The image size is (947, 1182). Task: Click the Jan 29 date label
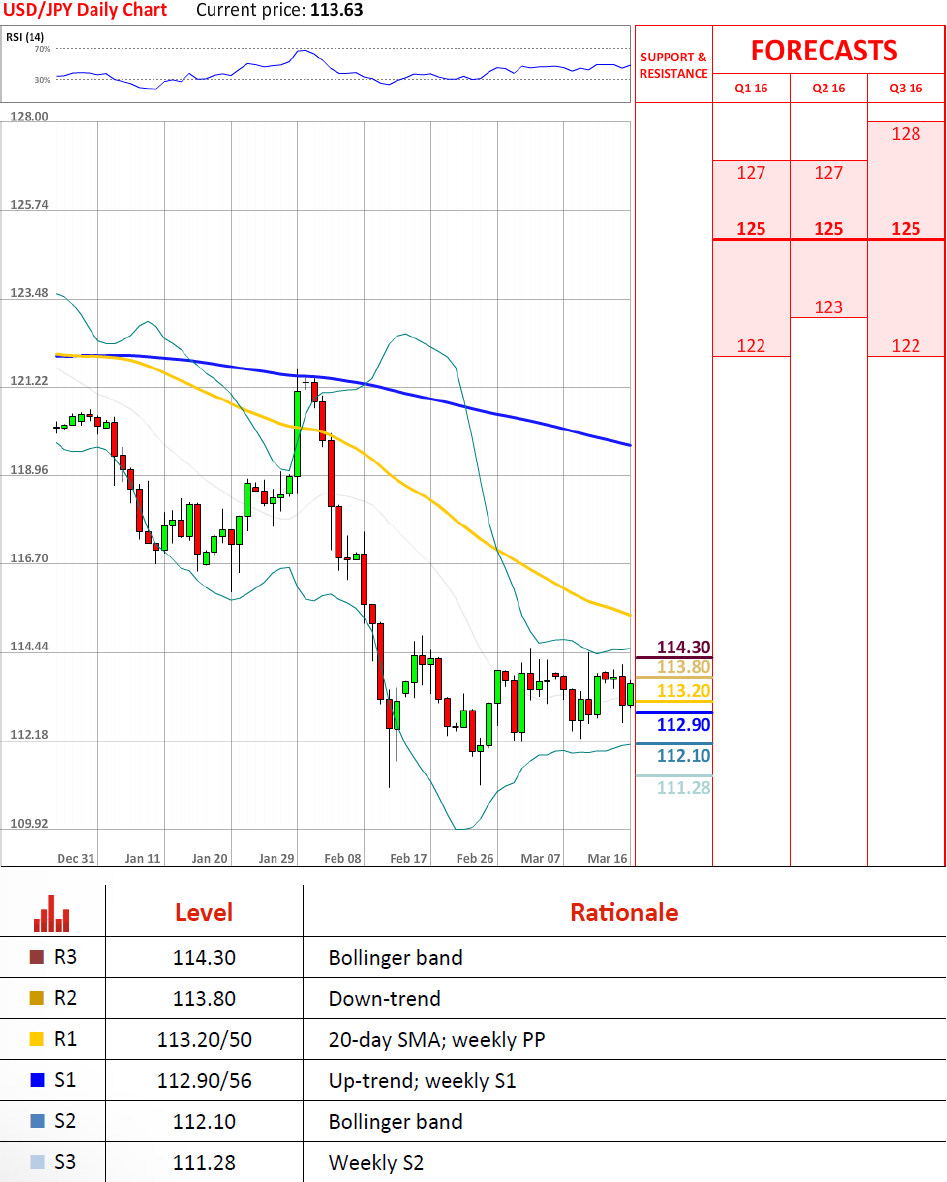click(x=276, y=859)
